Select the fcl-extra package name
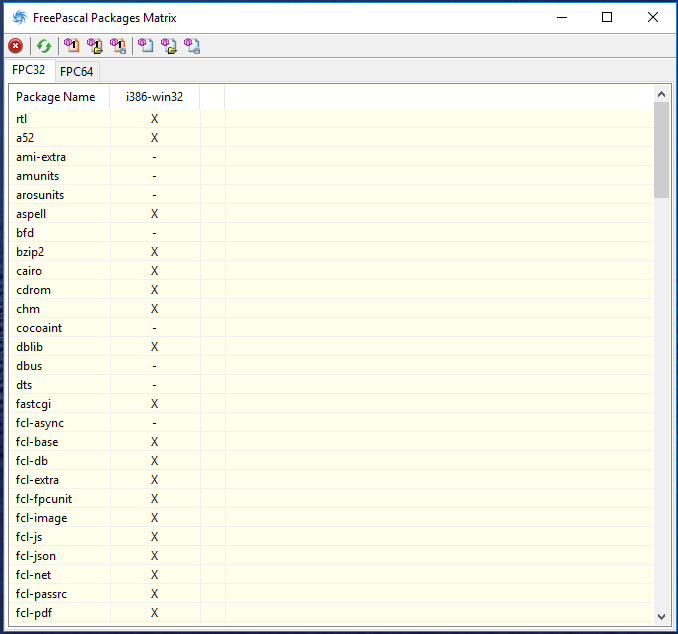Viewport: 678px width, 634px height. pyautogui.click(x=37, y=480)
